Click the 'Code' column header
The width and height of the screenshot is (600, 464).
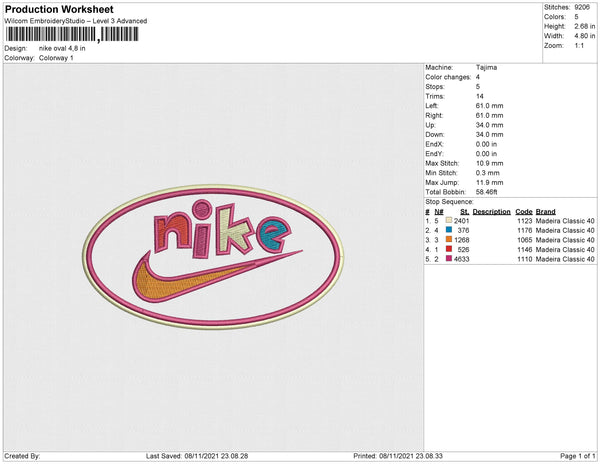524,212
